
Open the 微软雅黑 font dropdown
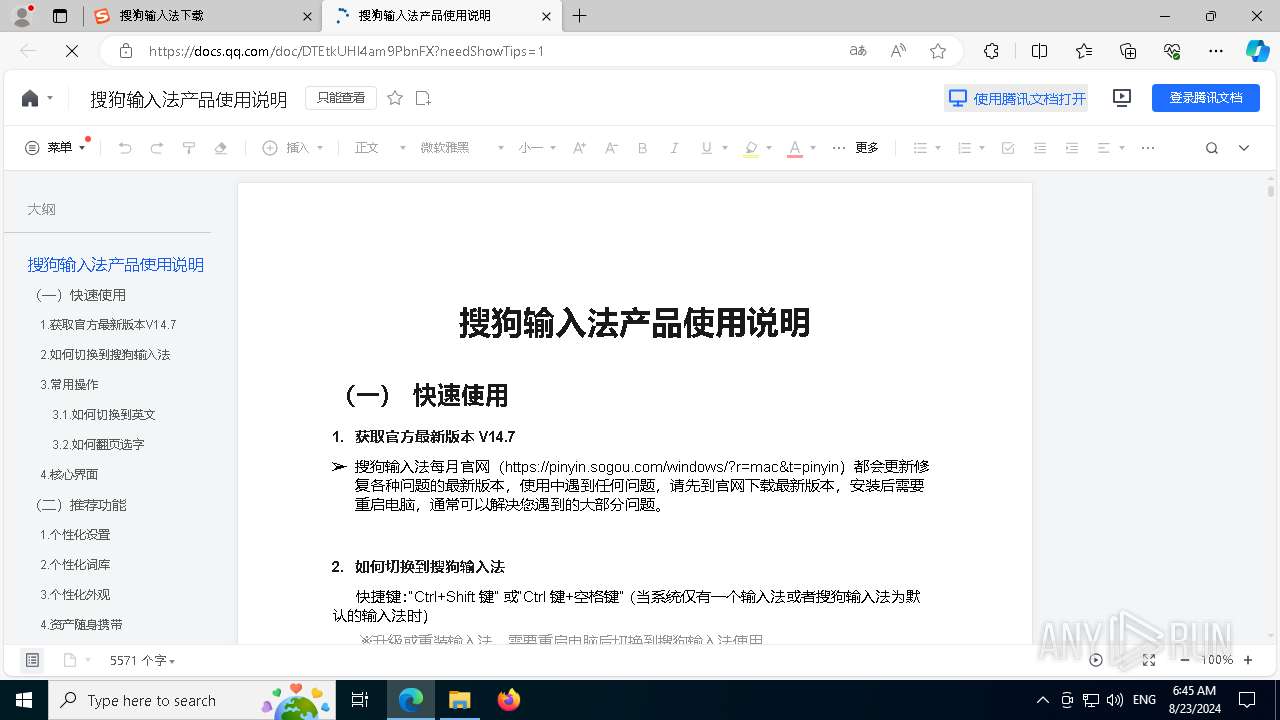[461, 148]
